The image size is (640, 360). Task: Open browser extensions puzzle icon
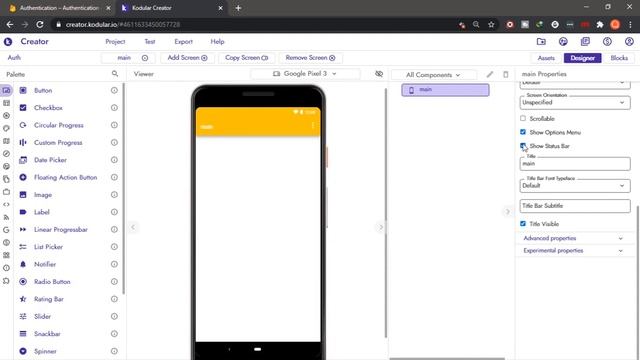pos(600,24)
